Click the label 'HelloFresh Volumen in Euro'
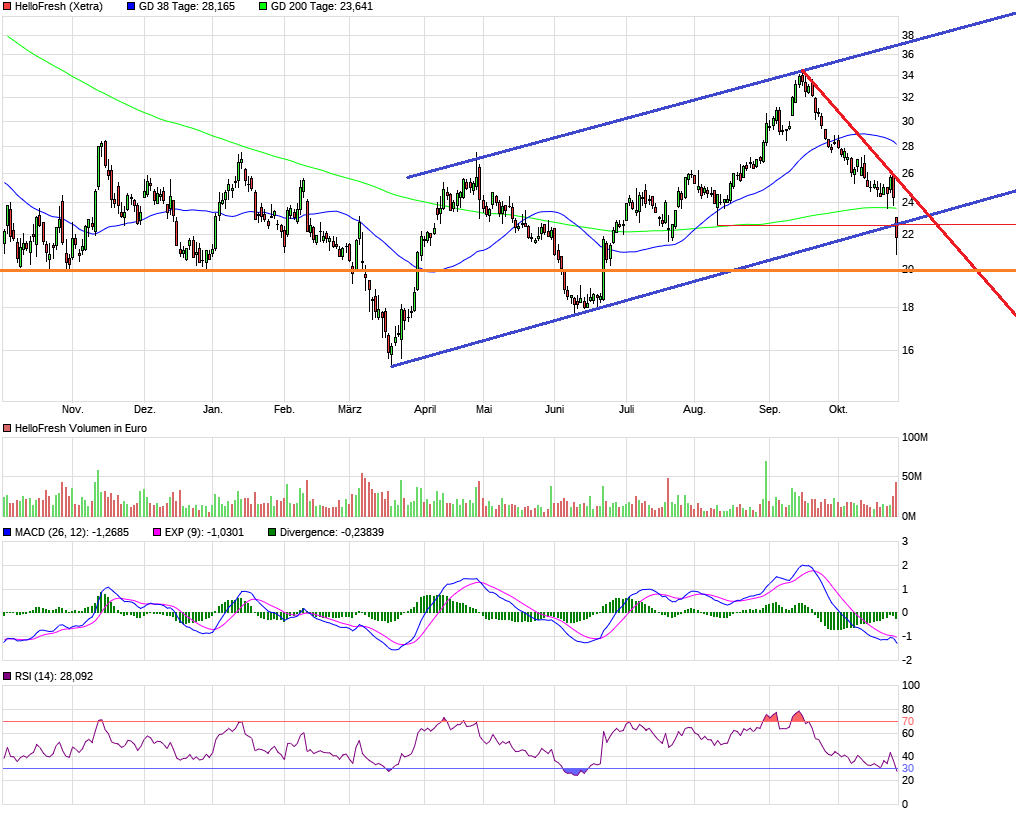This screenshot has width=1016, height=814. tap(80, 428)
